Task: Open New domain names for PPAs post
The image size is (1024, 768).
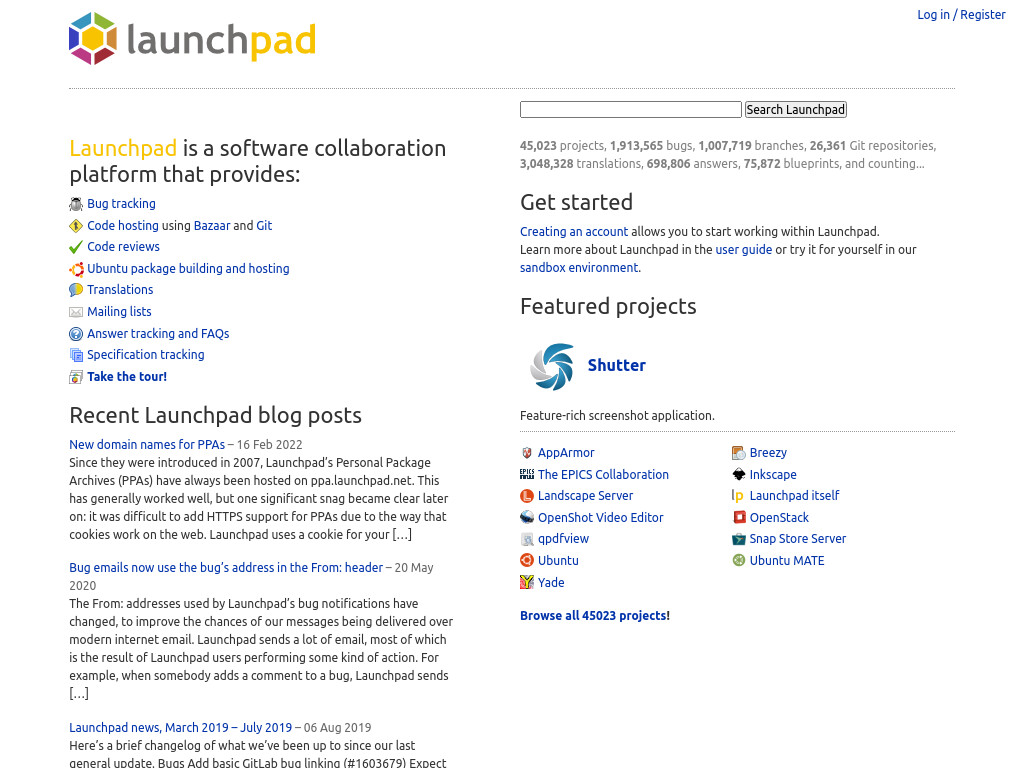Action: point(147,445)
